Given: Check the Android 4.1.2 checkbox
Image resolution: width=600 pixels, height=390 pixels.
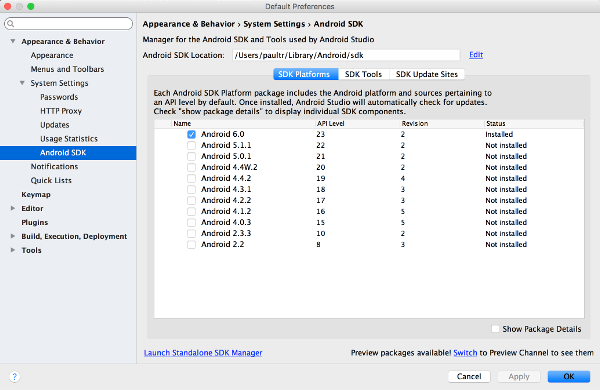Looking at the screenshot, I should [191, 212].
